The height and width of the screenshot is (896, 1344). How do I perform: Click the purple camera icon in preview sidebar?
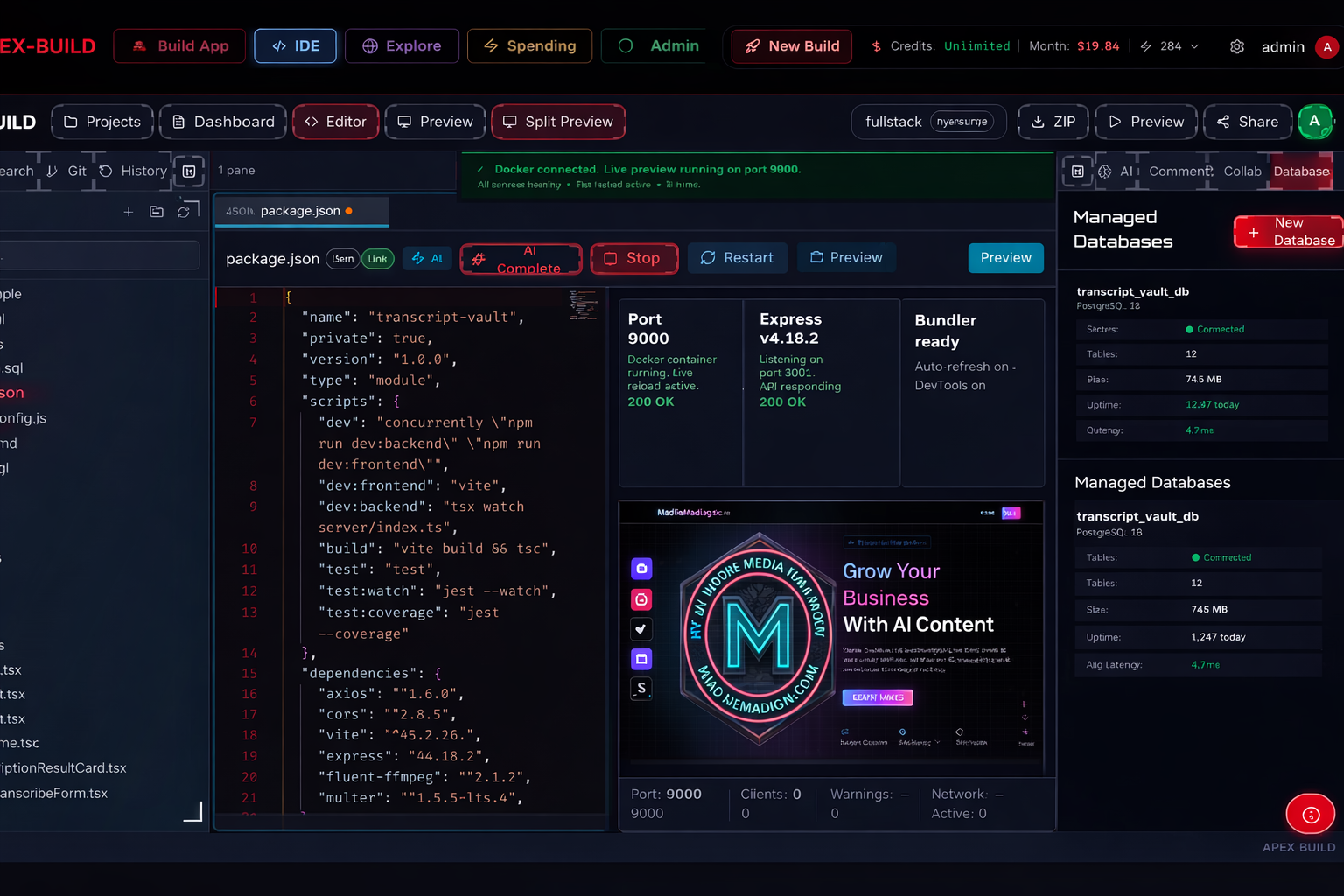[641, 569]
